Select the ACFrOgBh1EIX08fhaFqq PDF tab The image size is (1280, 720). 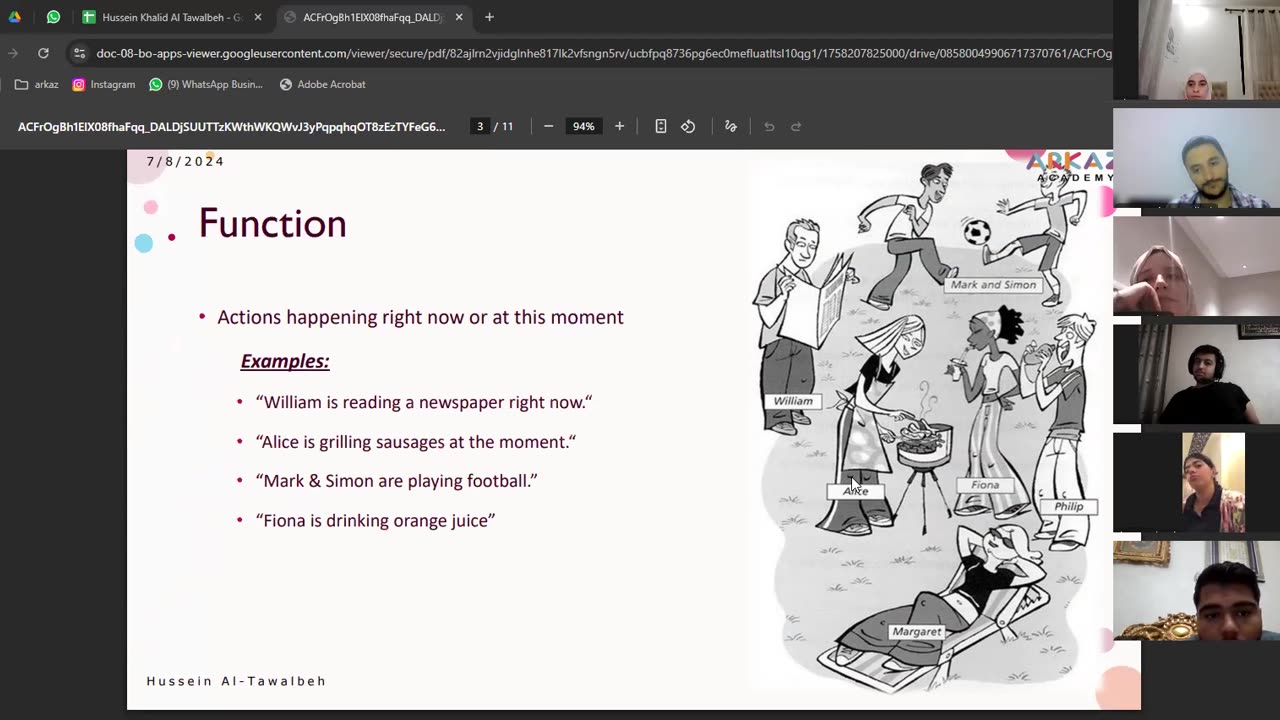(372, 17)
